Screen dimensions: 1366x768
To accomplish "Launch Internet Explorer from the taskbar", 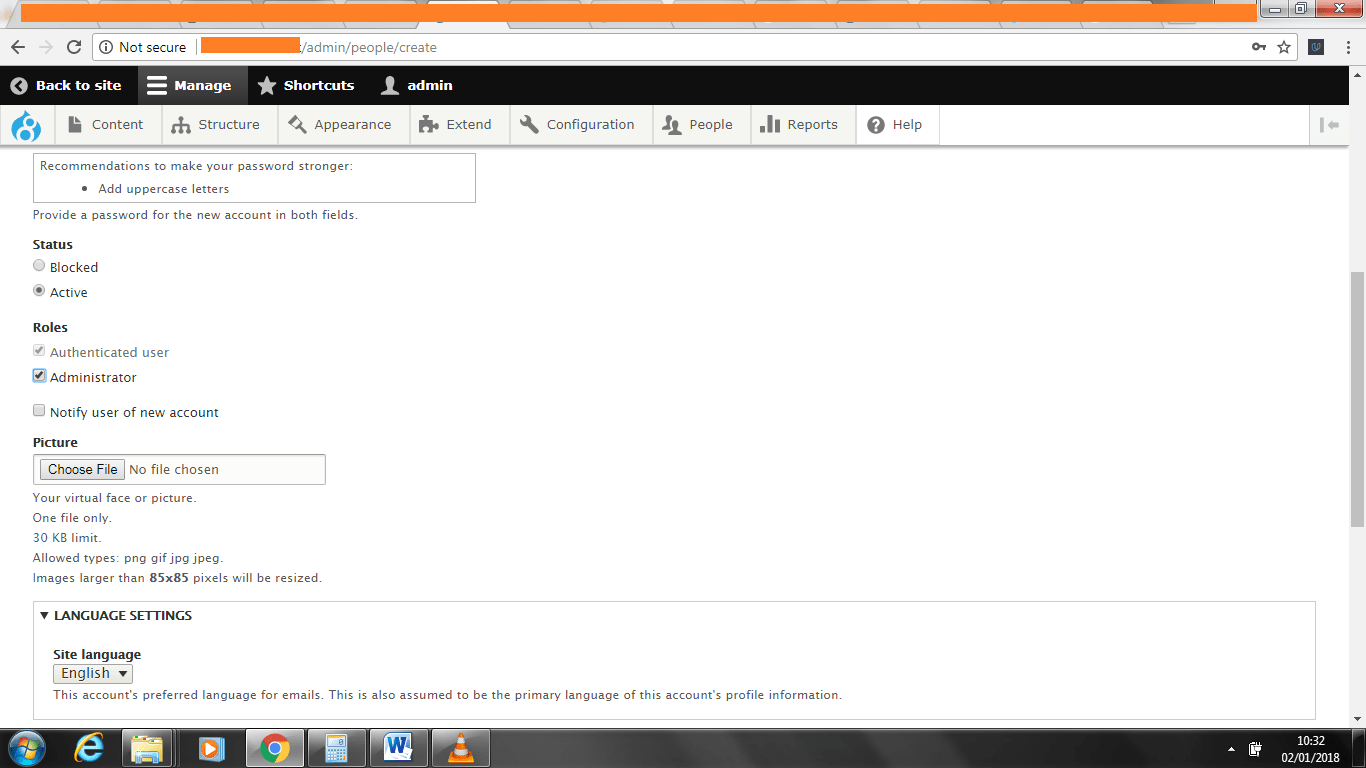I will (x=89, y=747).
